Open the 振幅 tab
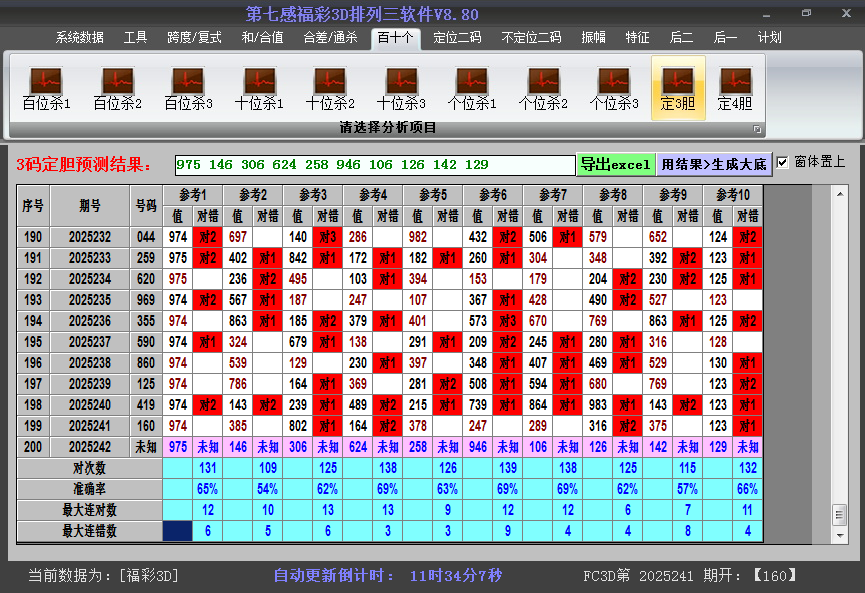The width and height of the screenshot is (865, 593). (593, 38)
